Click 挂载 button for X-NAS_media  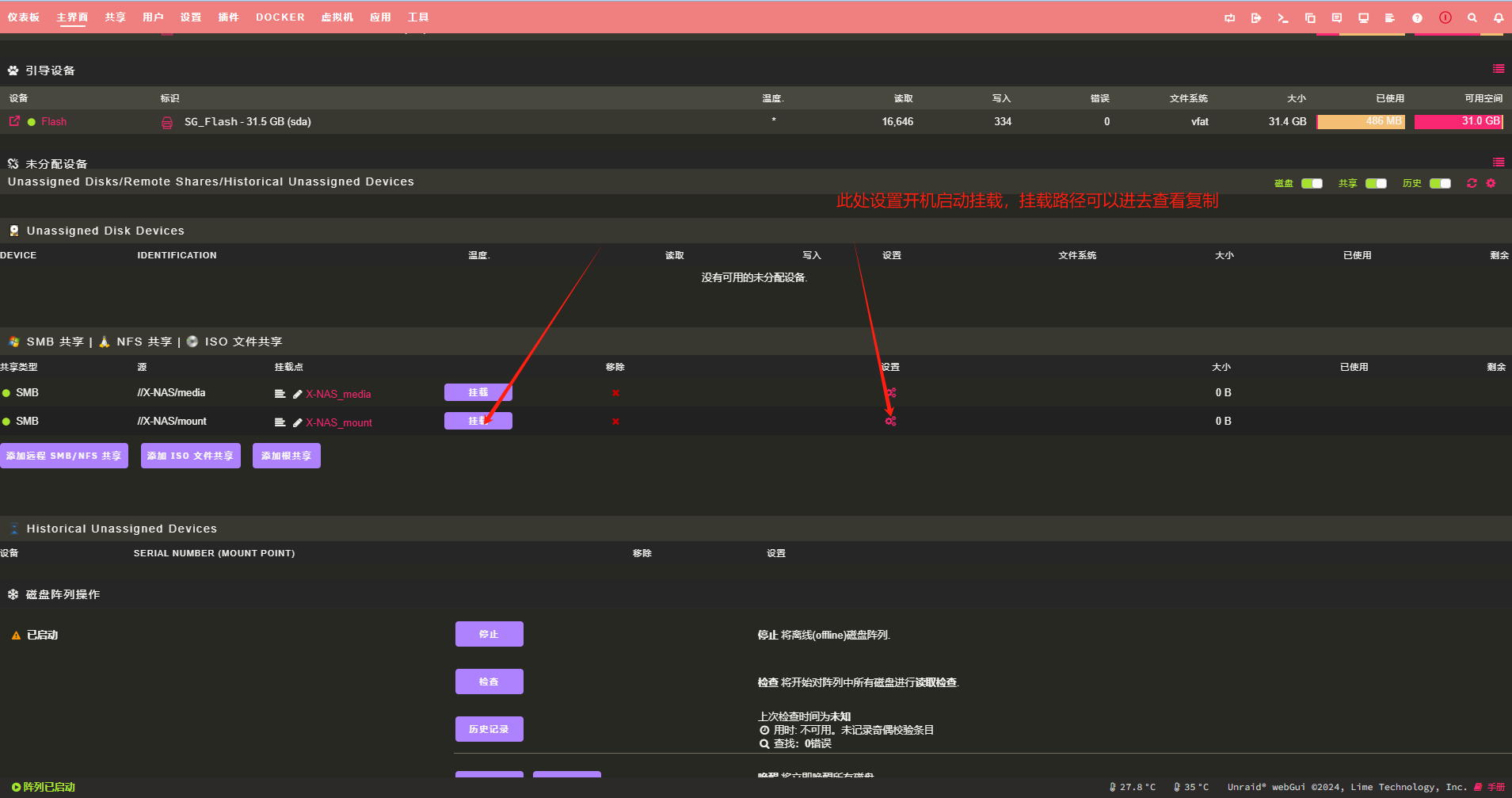pos(478,392)
